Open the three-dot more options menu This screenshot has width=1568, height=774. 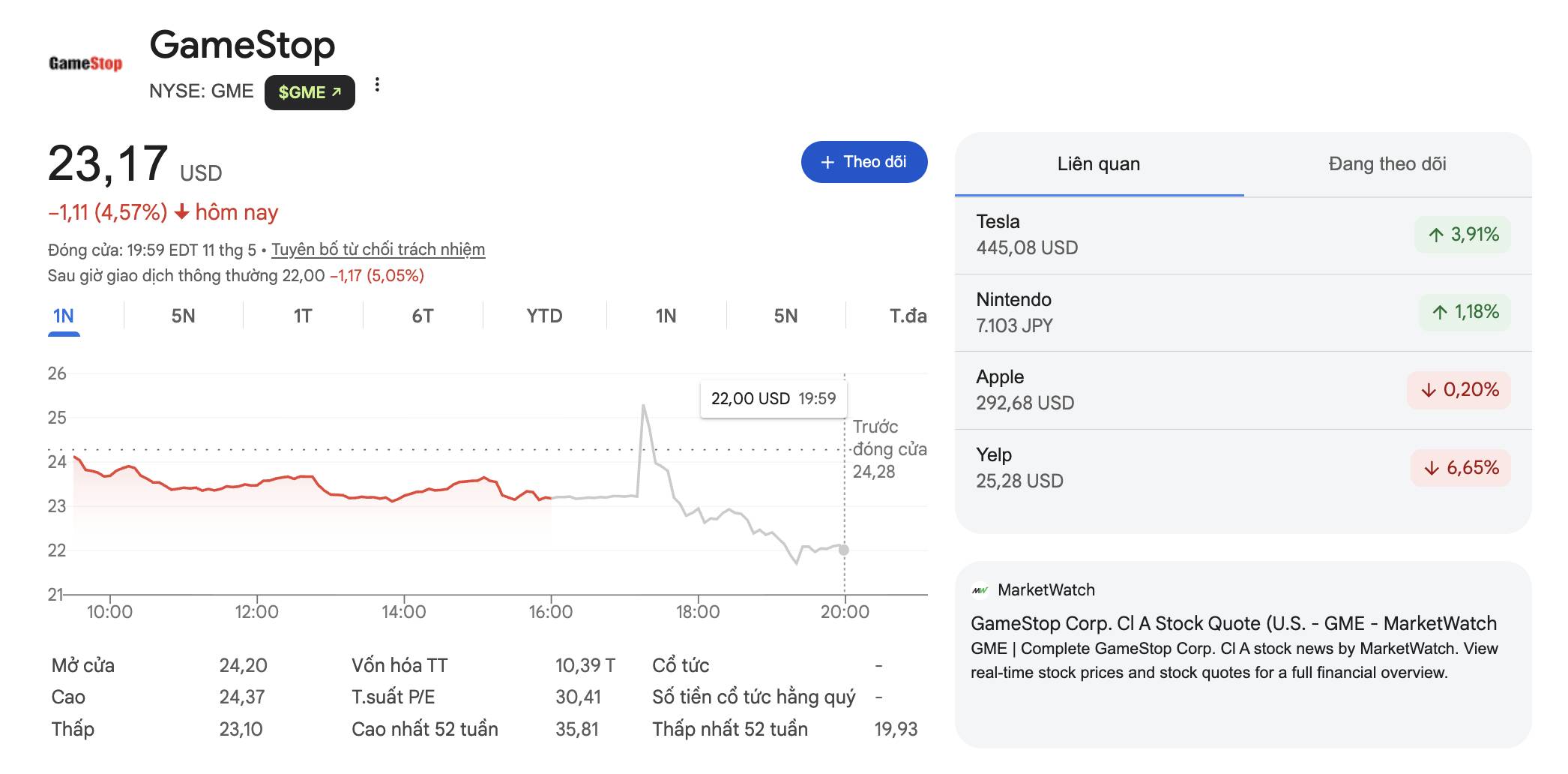[377, 85]
